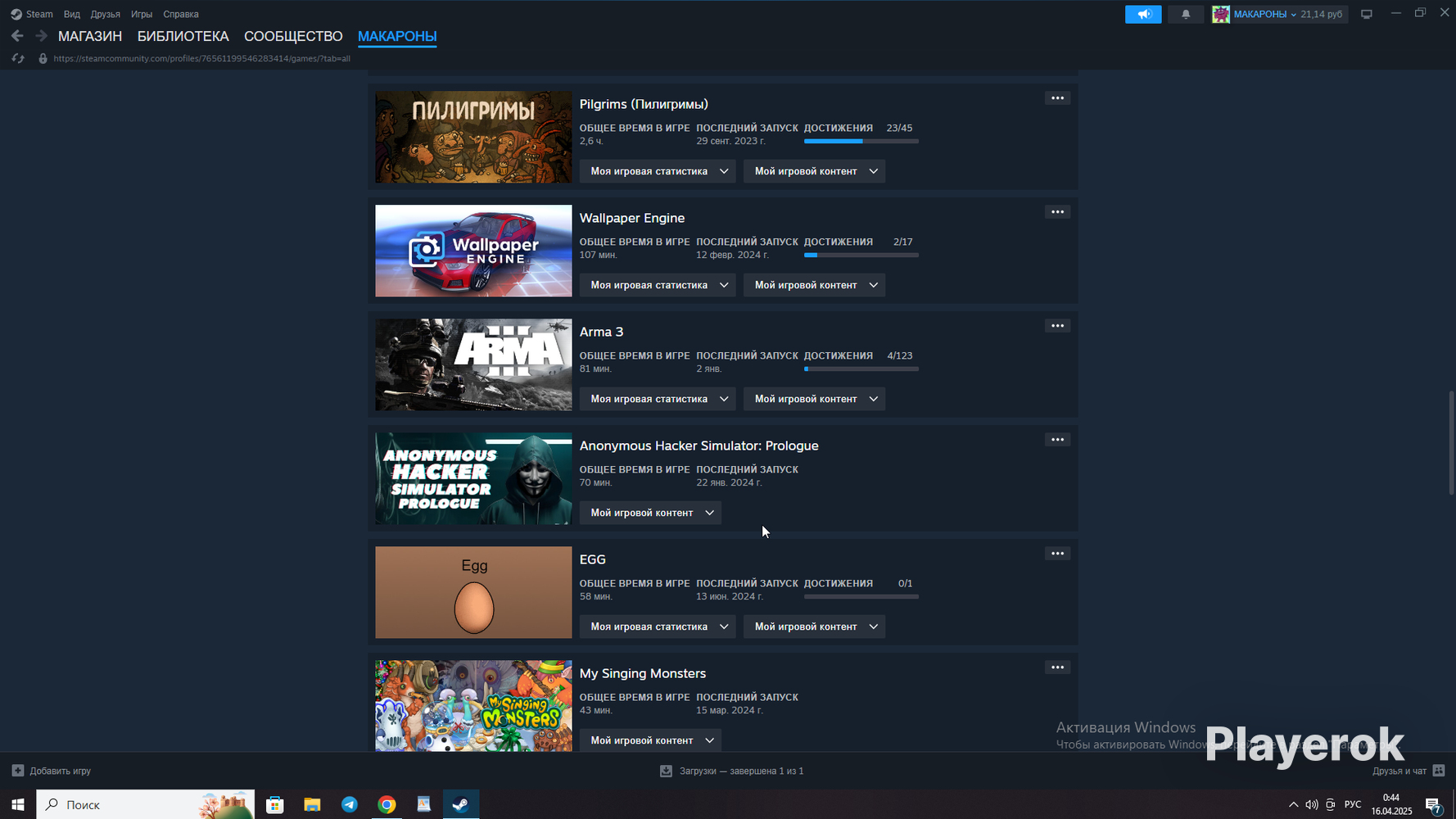Open Anonymous Hacker Simulator: Prologue title link
The image size is (1456, 819).
point(699,446)
